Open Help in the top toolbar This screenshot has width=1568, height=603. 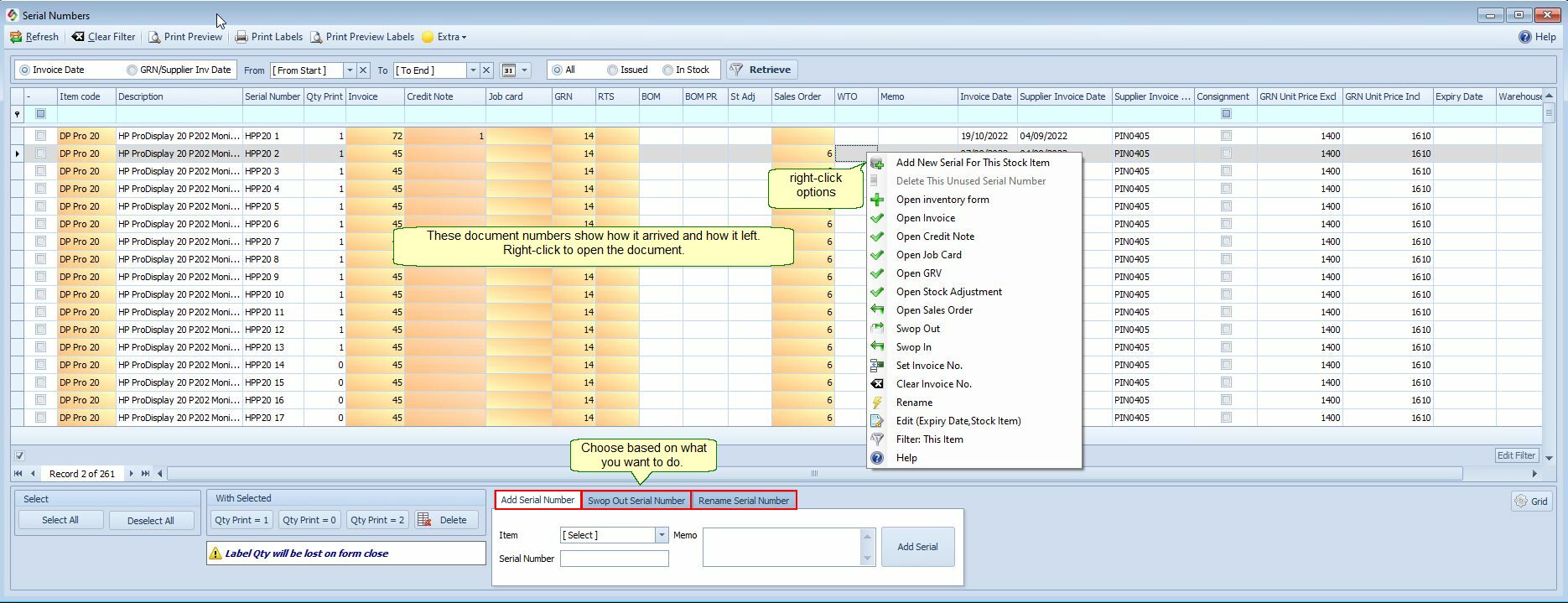1538,37
